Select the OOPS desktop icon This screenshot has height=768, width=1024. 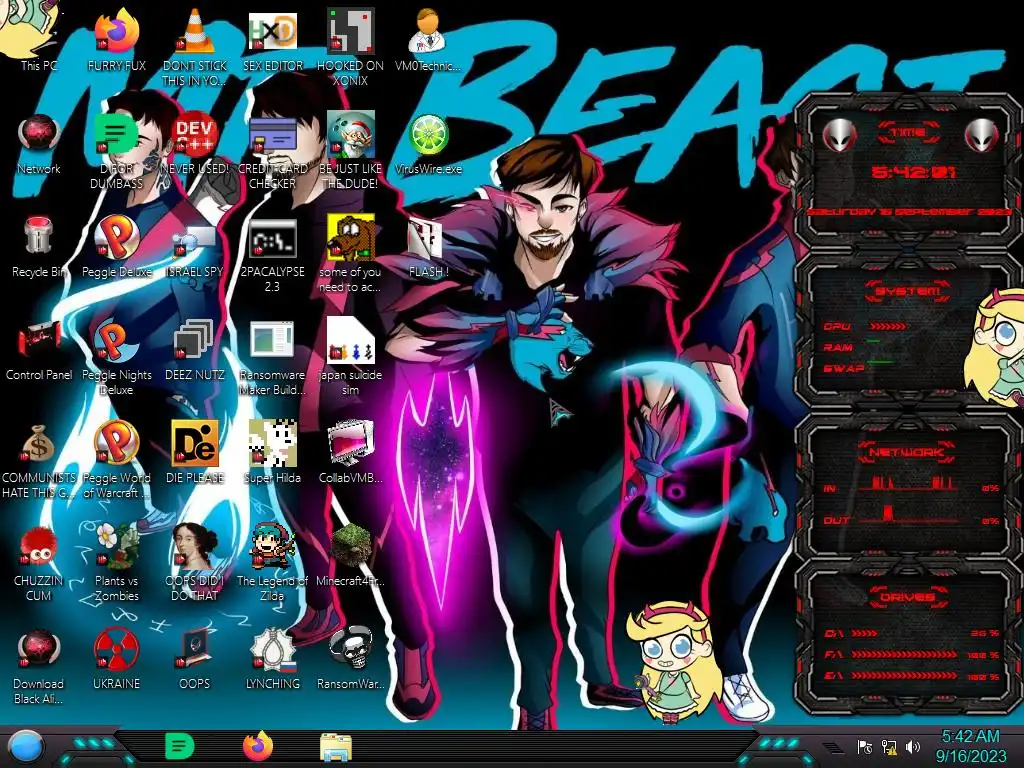click(x=195, y=660)
